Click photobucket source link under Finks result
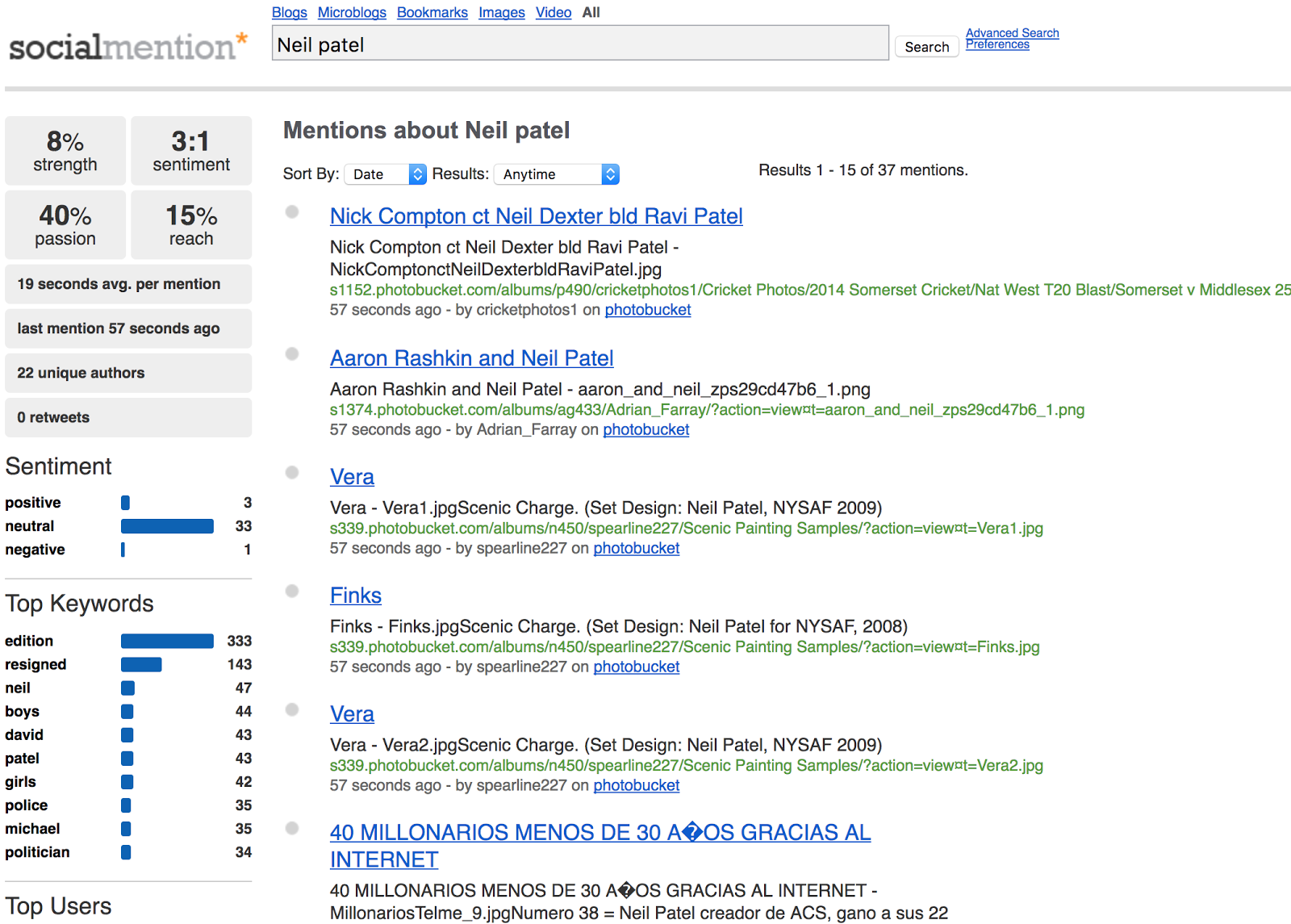This screenshot has height=924, width=1291. click(637, 667)
